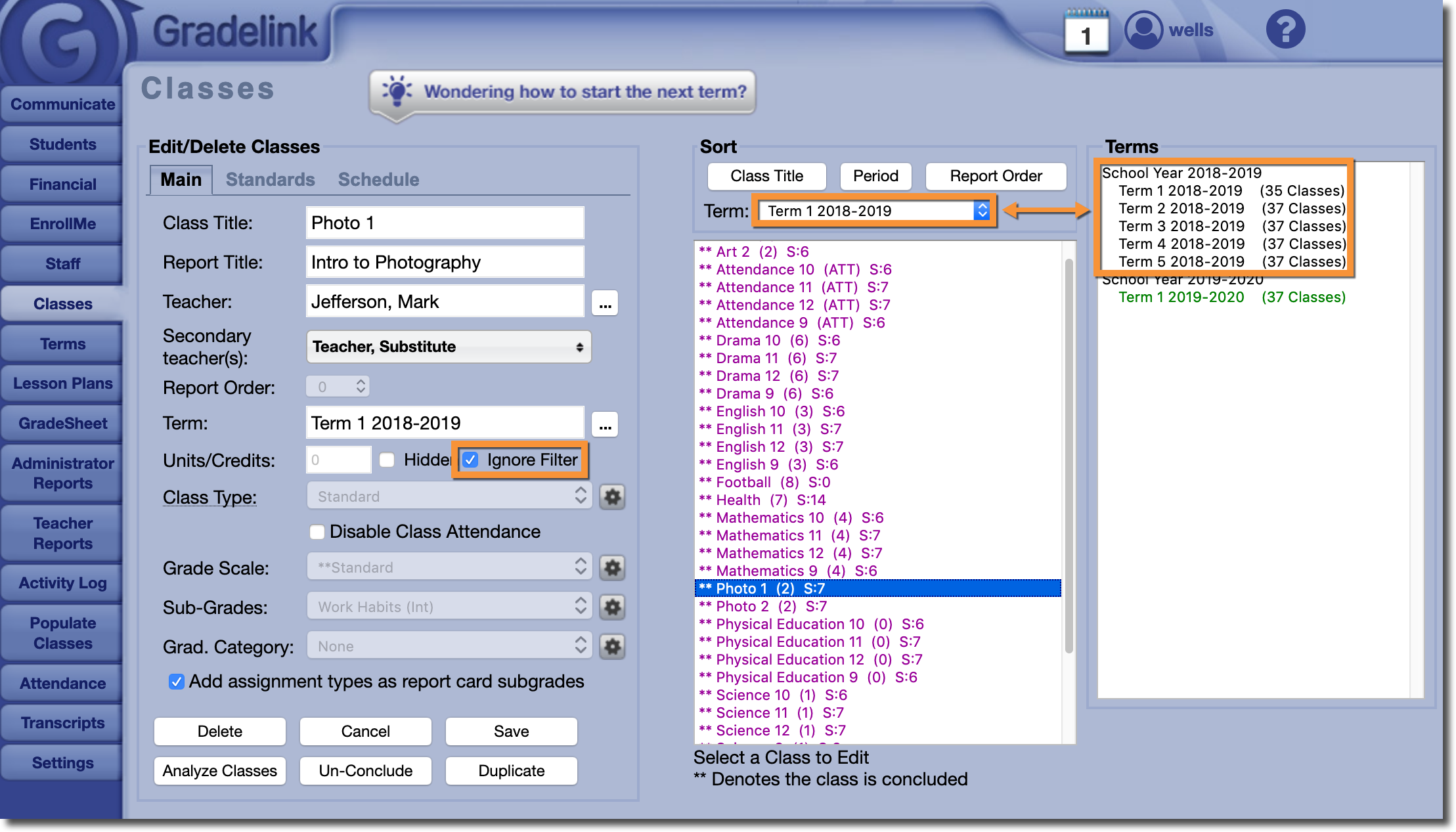Click ellipsis button beside Teacher field

pos(605,303)
